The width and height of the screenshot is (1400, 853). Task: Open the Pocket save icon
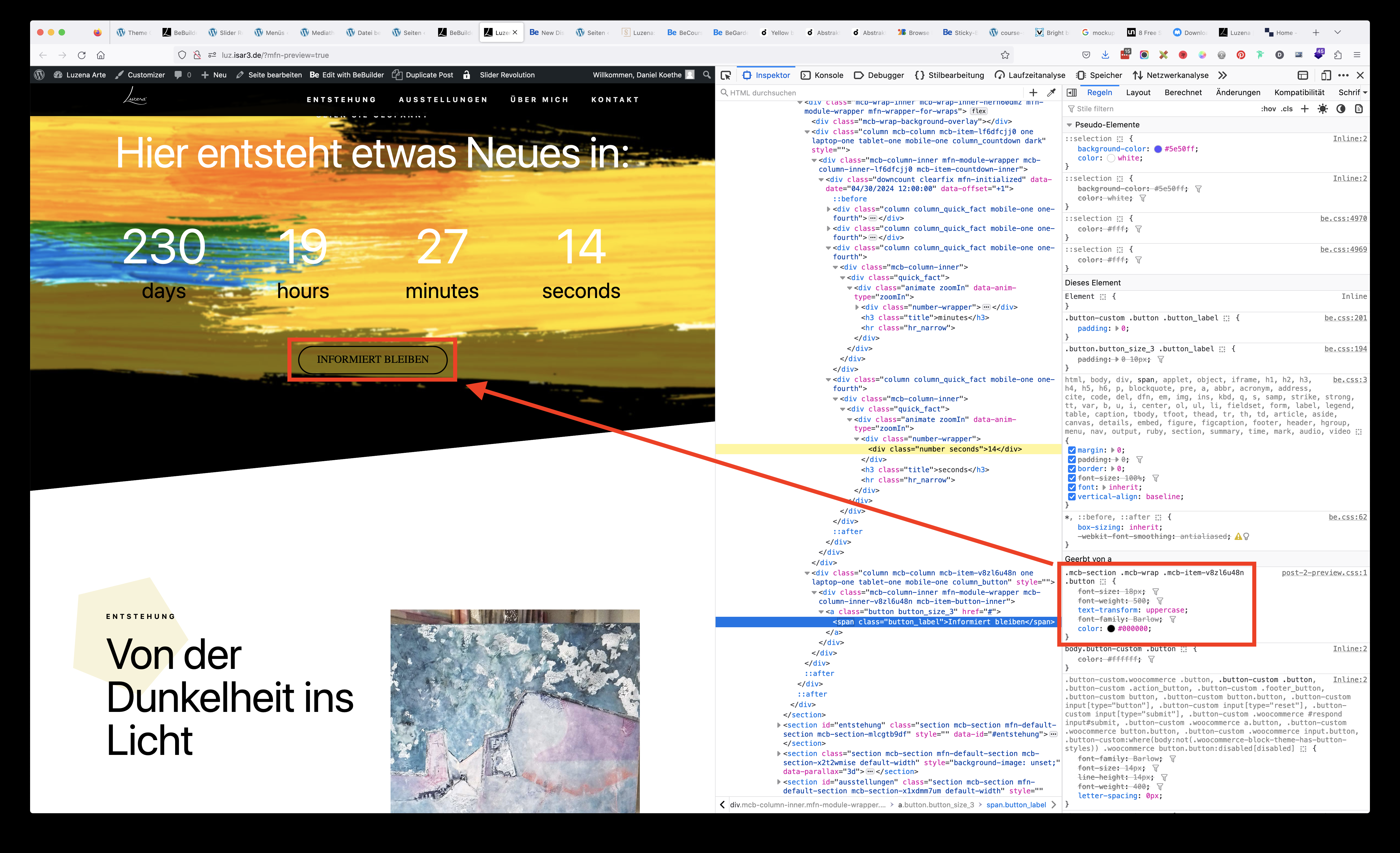(x=1086, y=55)
